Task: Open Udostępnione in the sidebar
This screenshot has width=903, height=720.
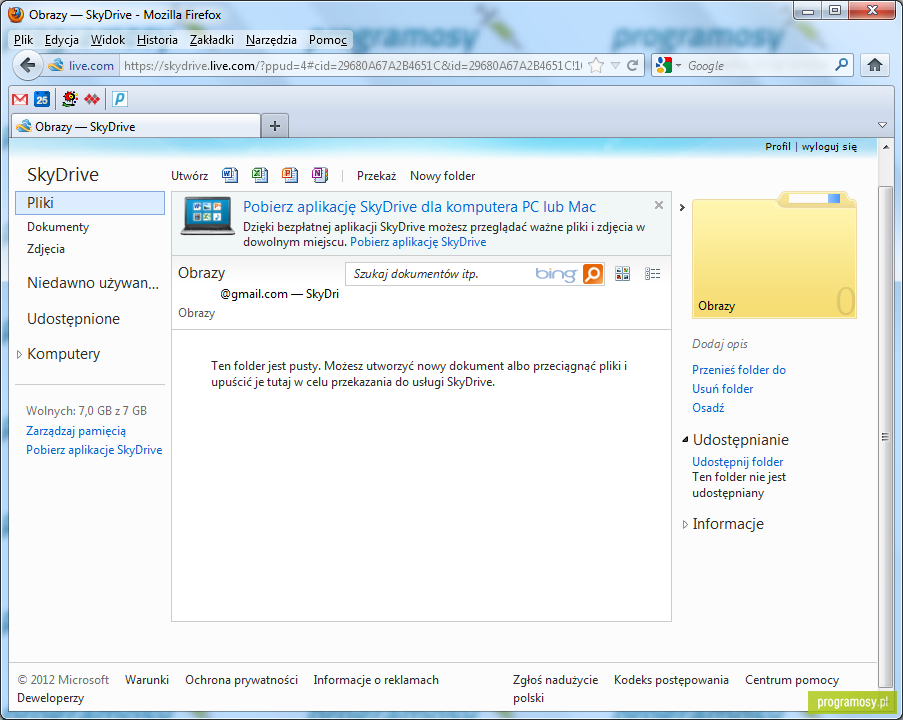Action: 73,319
